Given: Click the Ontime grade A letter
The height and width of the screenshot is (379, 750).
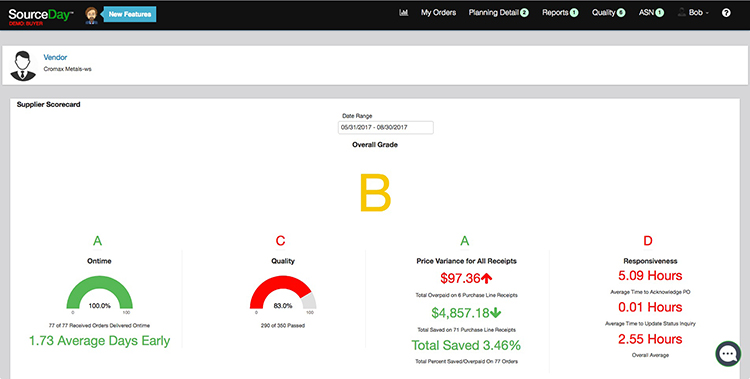Looking at the screenshot, I should pos(98,241).
